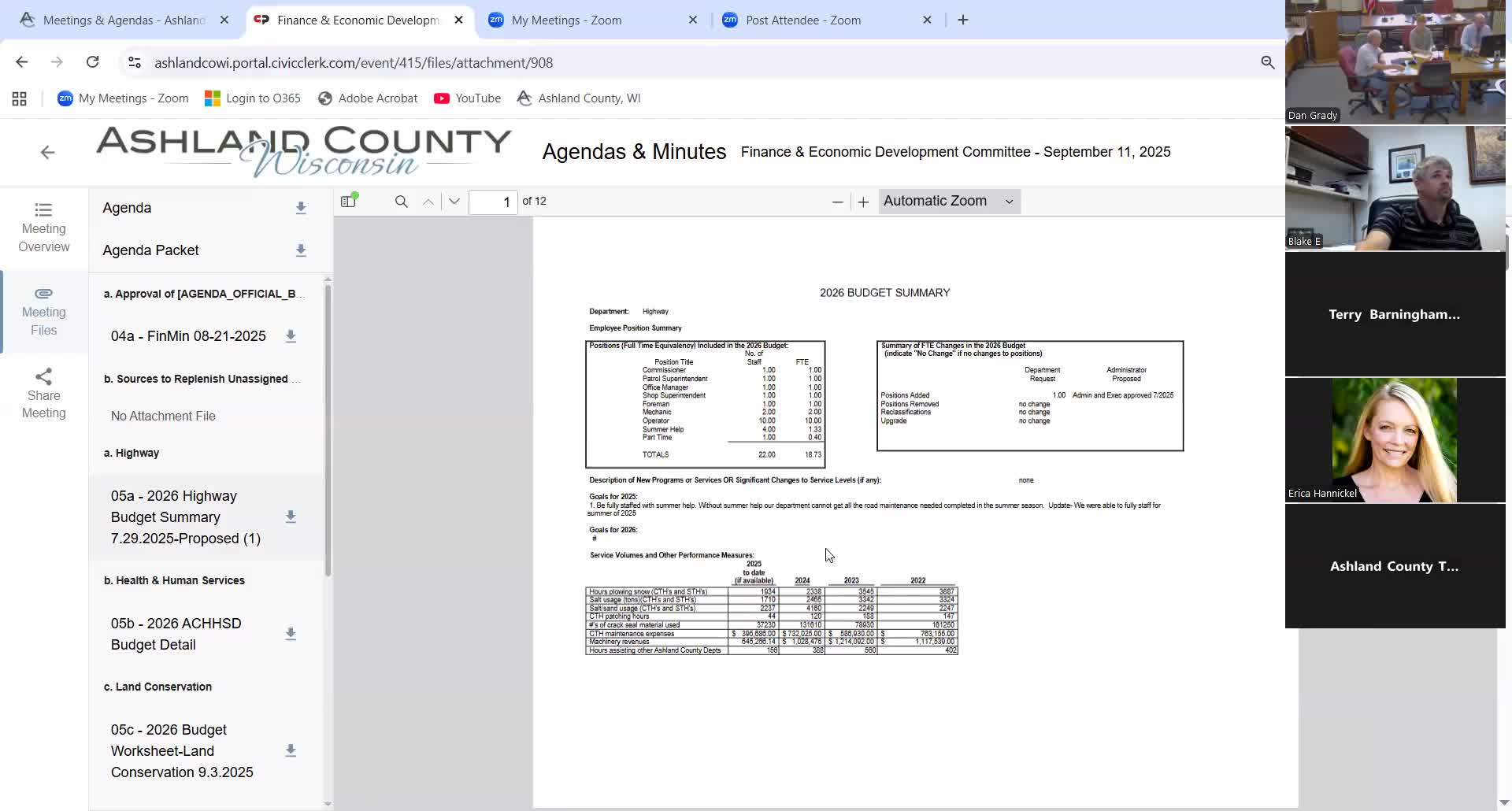Open Adobe Acrobat bookmark
This screenshot has width=1512, height=811.
click(368, 98)
